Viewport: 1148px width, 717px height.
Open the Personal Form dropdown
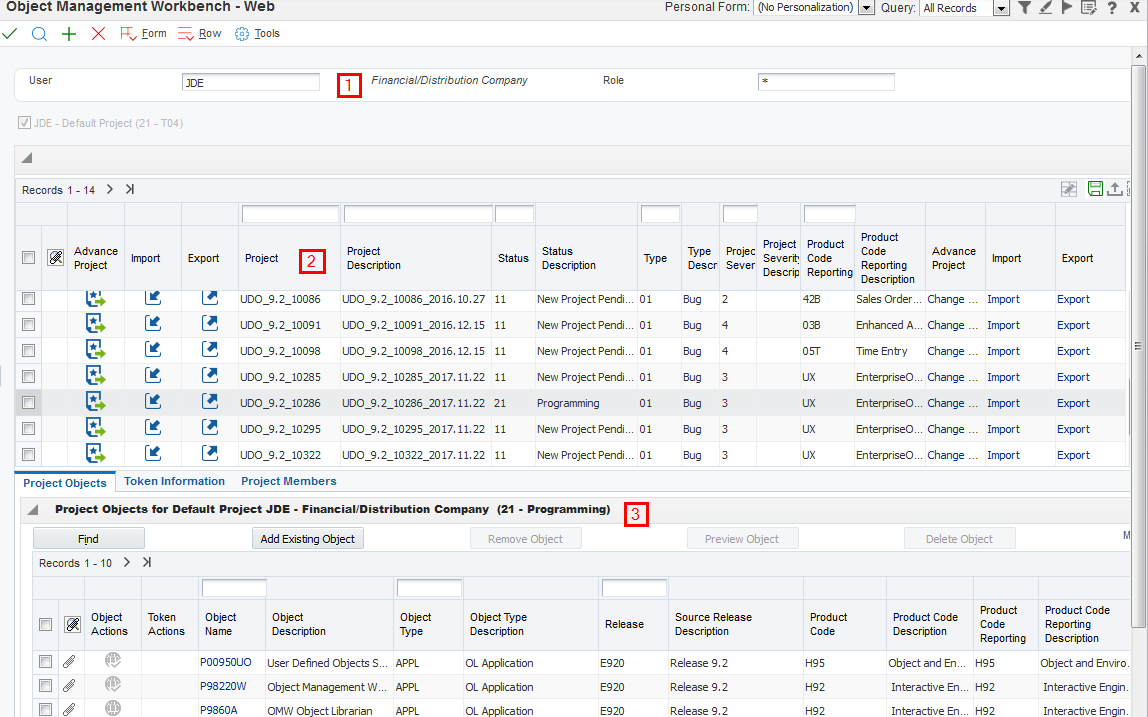(865, 8)
